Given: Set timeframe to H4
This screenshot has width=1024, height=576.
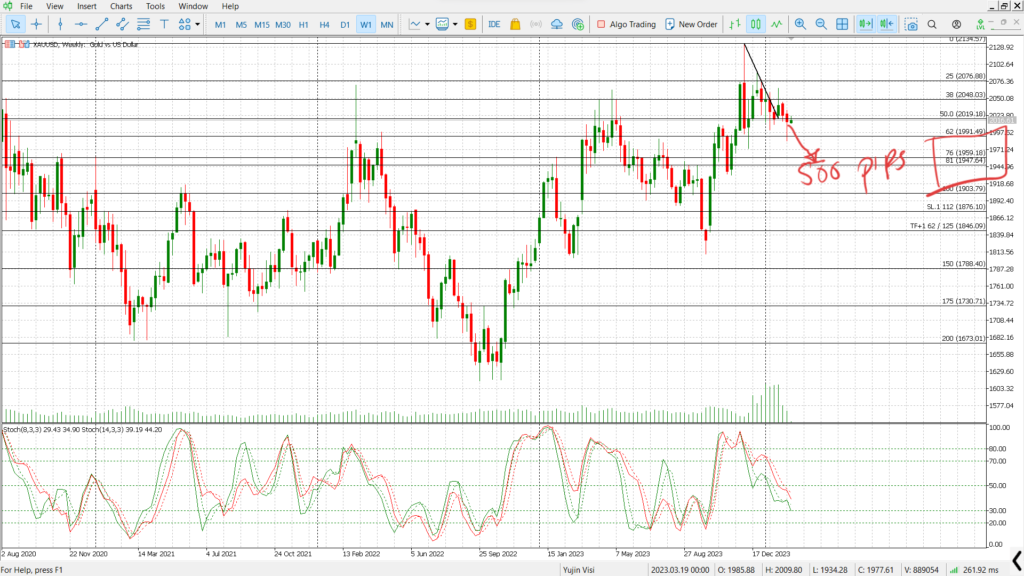Looking at the screenshot, I should 325,24.
